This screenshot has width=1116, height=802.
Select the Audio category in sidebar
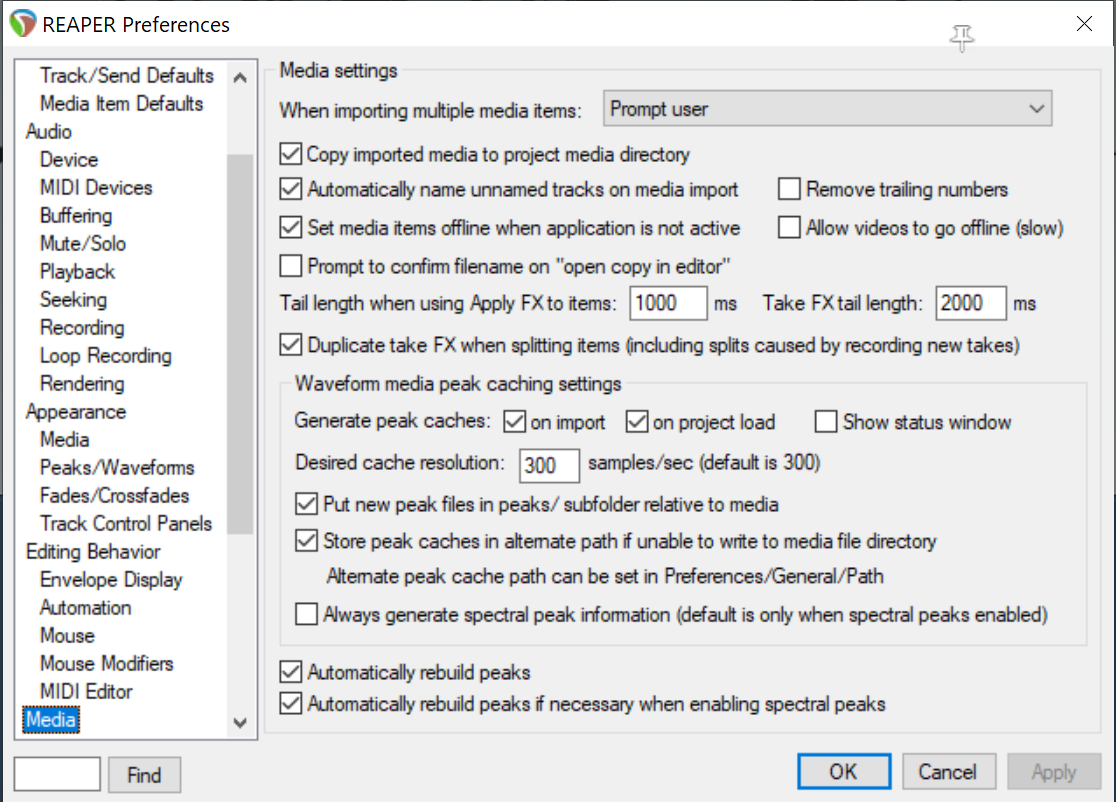pyautogui.click(x=49, y=132)
